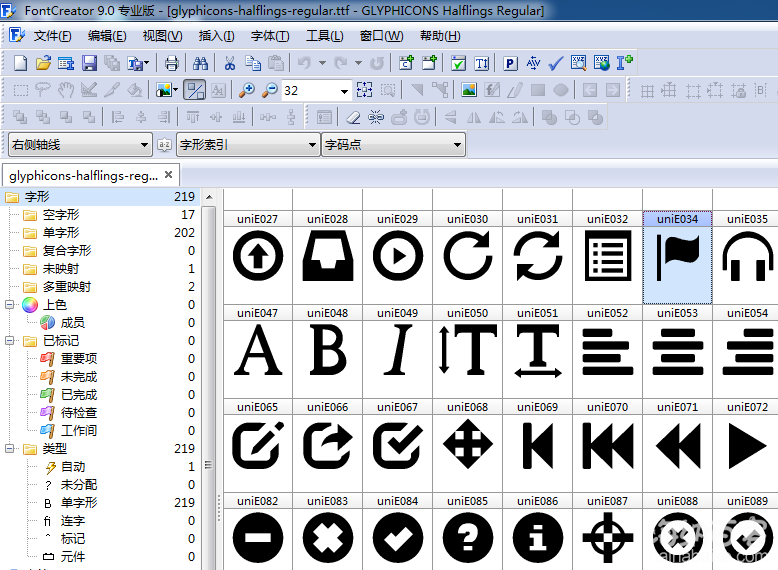Open the 右侧轴线 dropdown

(x=80, y=145)
